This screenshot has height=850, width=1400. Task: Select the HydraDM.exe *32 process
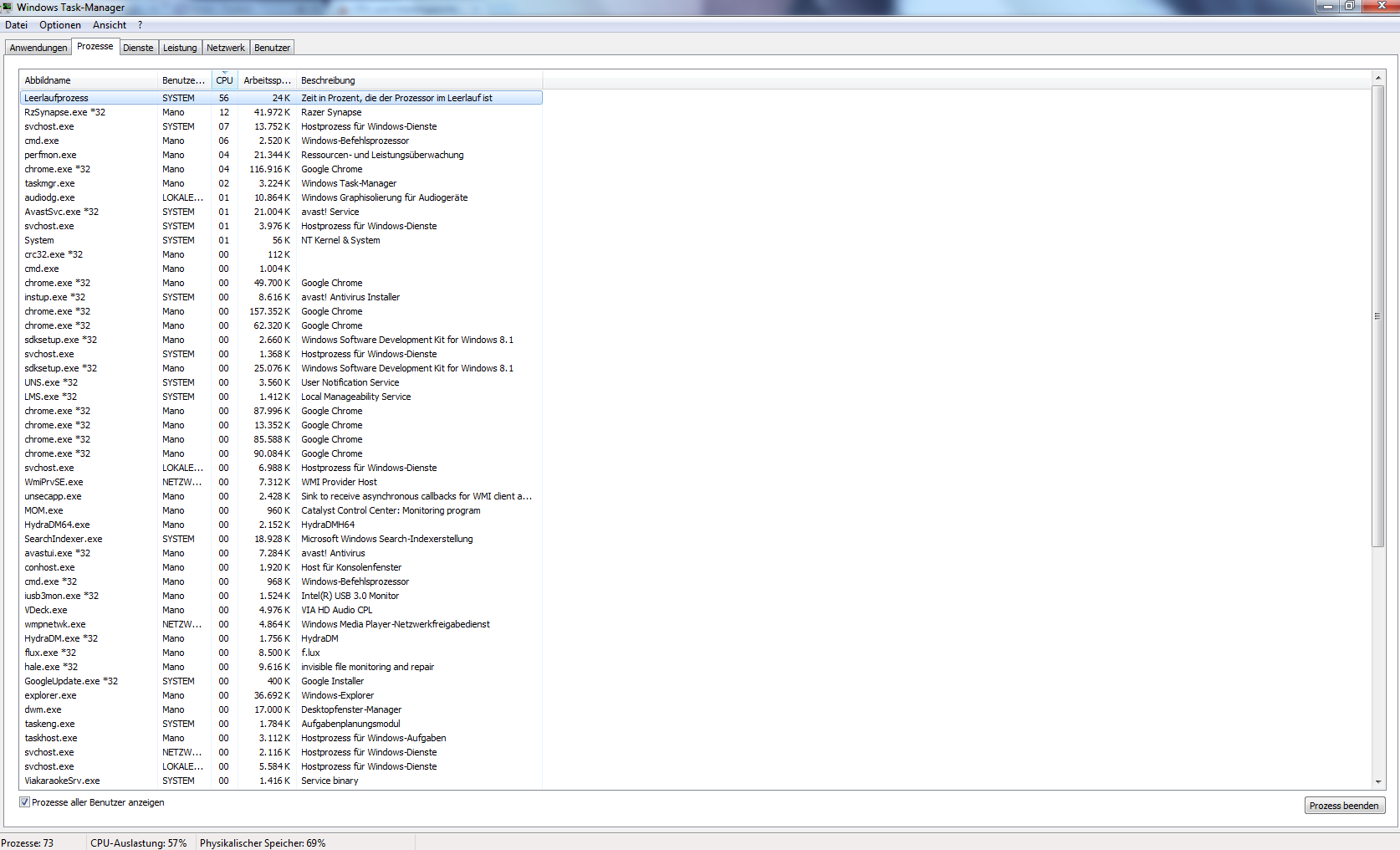[281, 638]
